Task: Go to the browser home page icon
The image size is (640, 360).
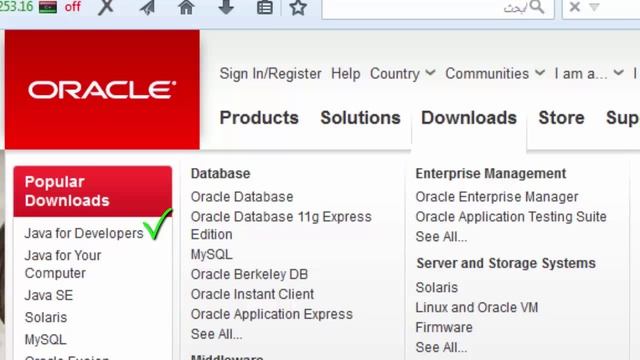Action: tap(186, 7)
